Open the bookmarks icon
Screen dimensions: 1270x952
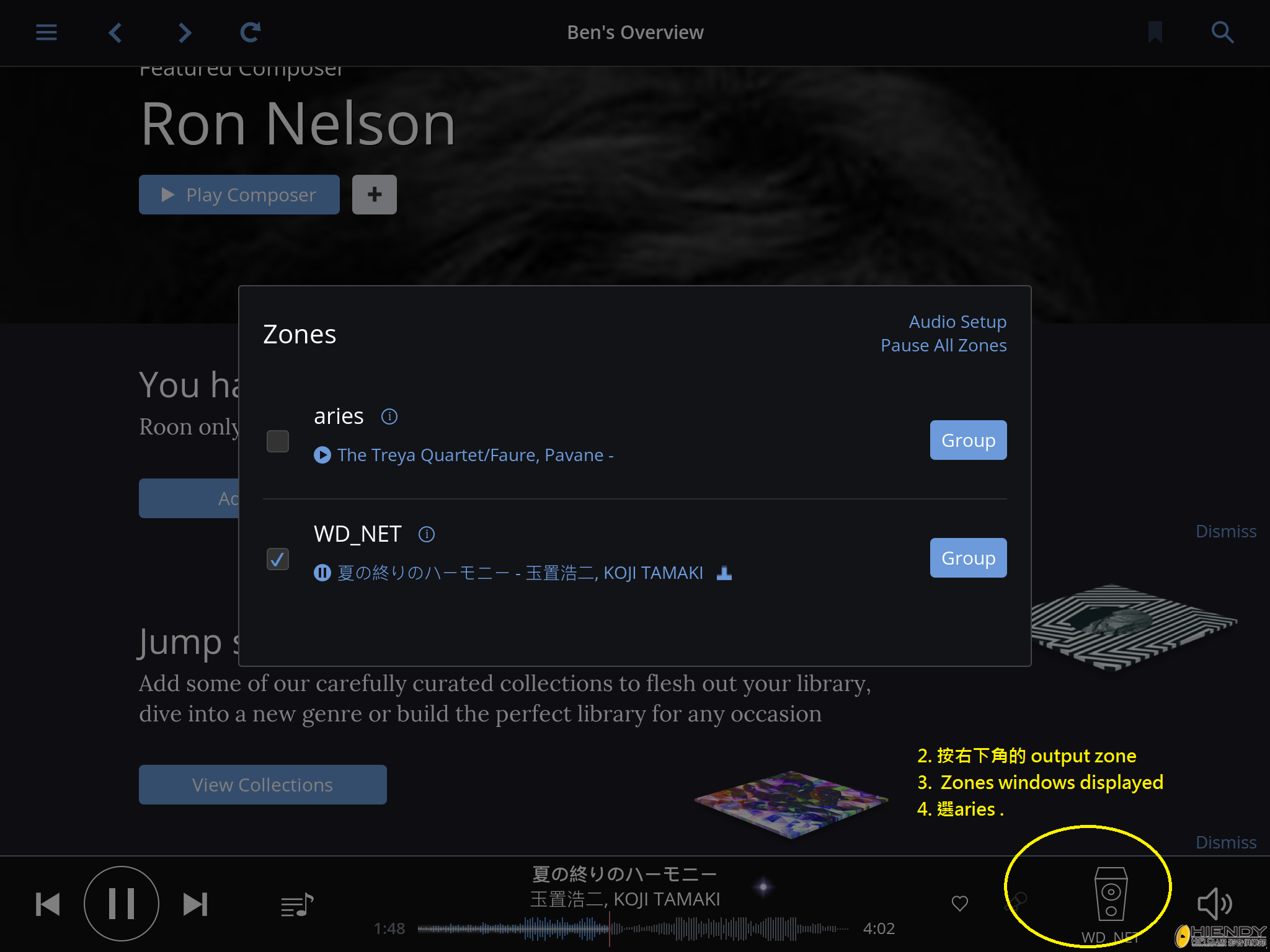(1155, 32)
